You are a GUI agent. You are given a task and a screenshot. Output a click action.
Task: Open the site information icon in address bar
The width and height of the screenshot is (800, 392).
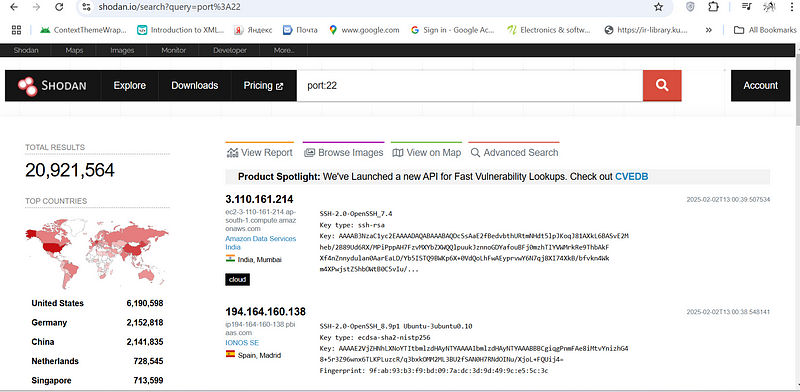coord(87,7)
